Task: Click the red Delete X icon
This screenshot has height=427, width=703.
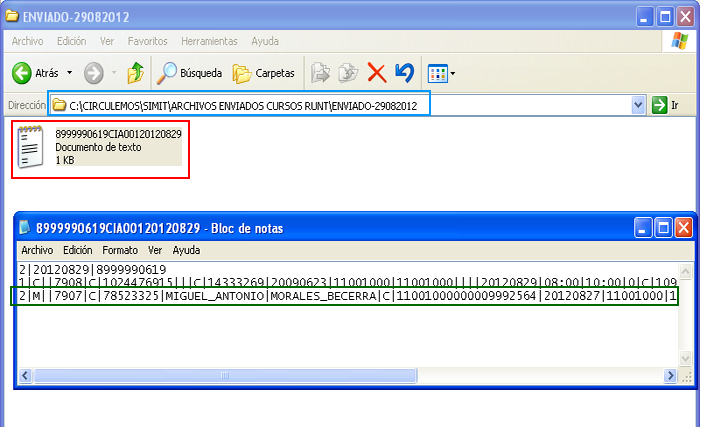Action: point(377,73)
